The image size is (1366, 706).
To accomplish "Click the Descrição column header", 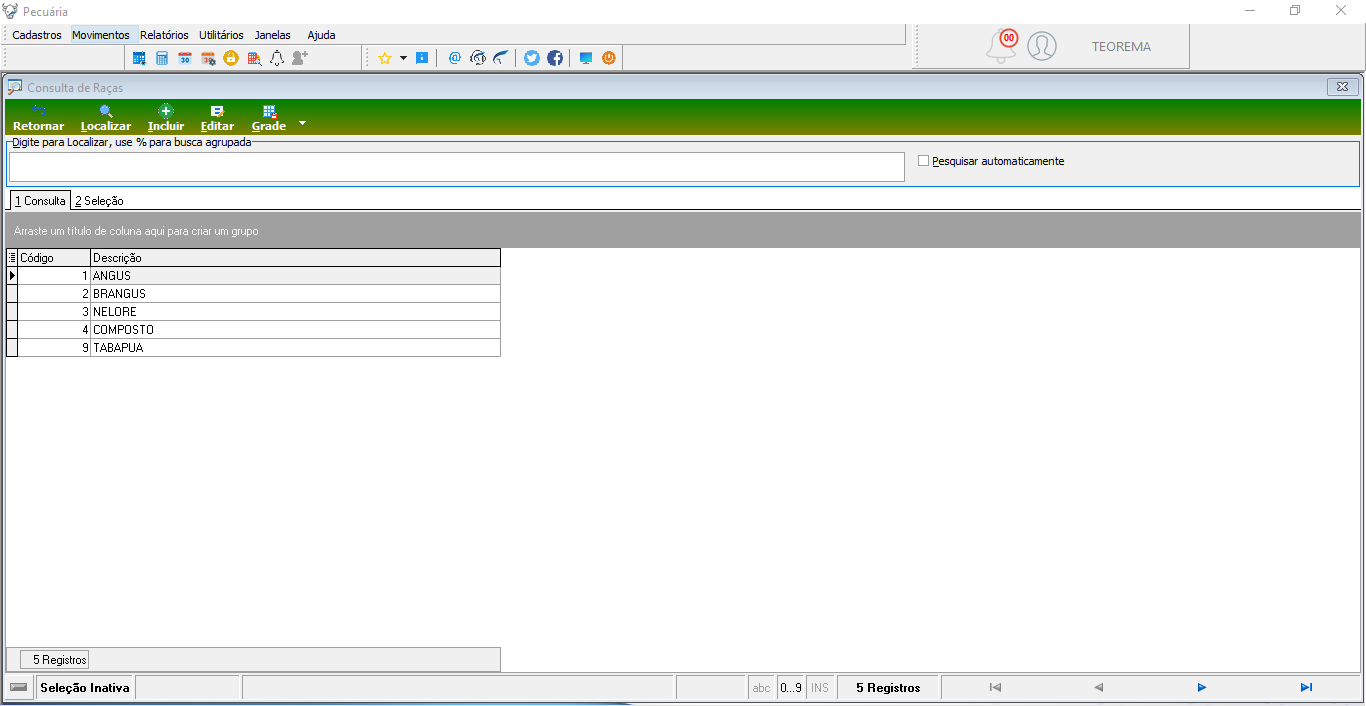I will [295, 258].
